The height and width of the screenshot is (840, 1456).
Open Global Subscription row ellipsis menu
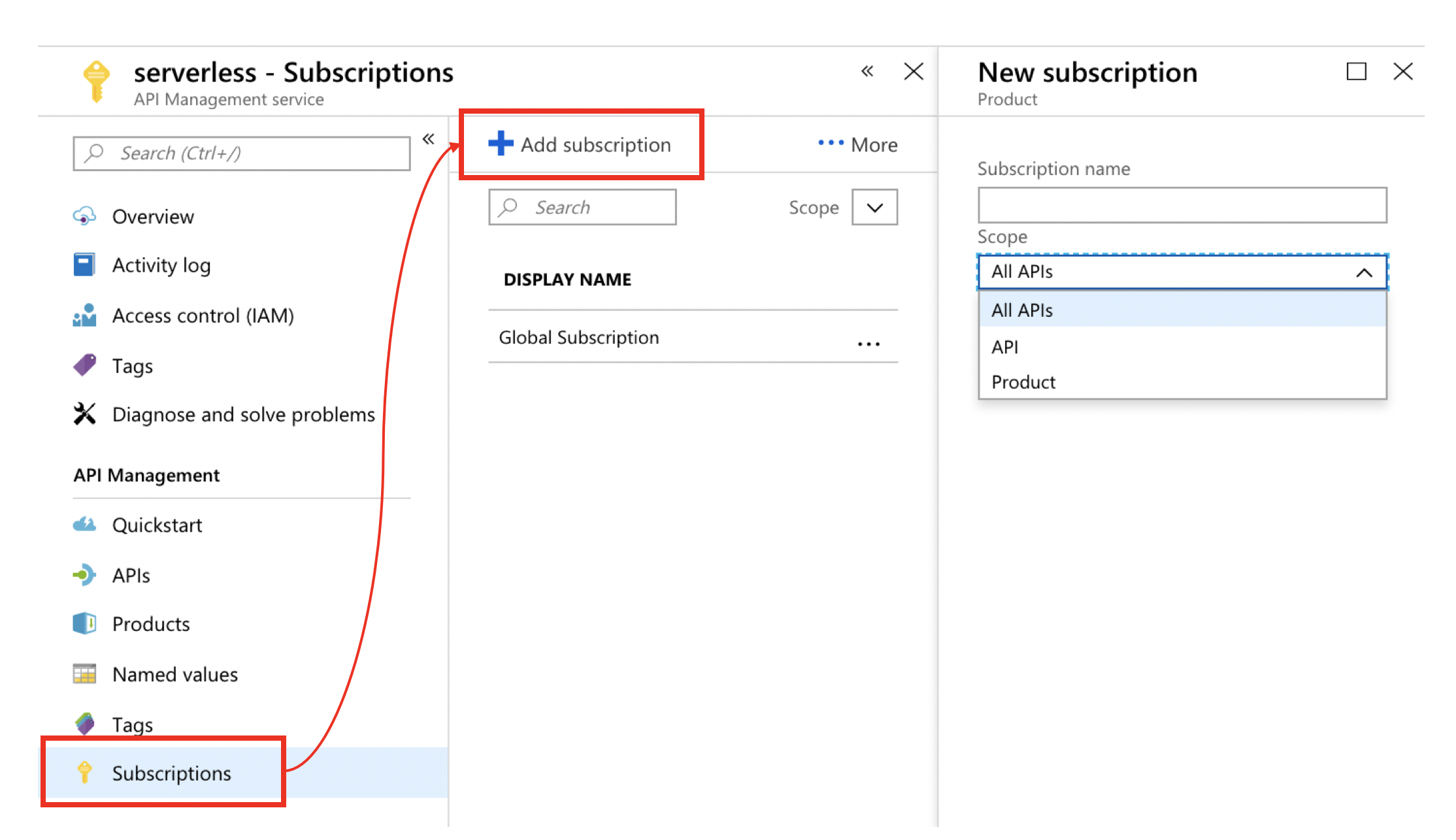869,344
